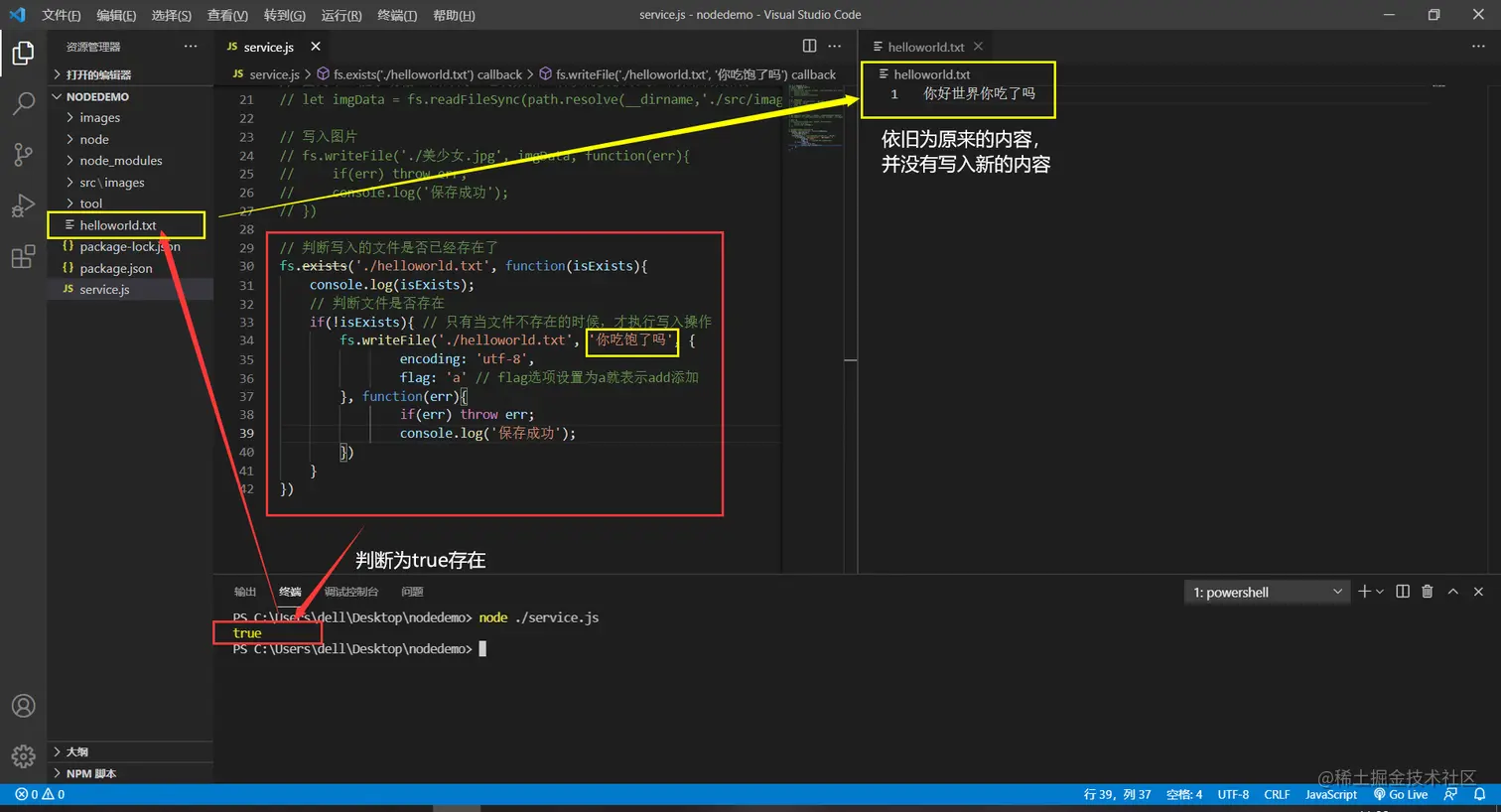Open the Run and Debug view

point(23,205)
